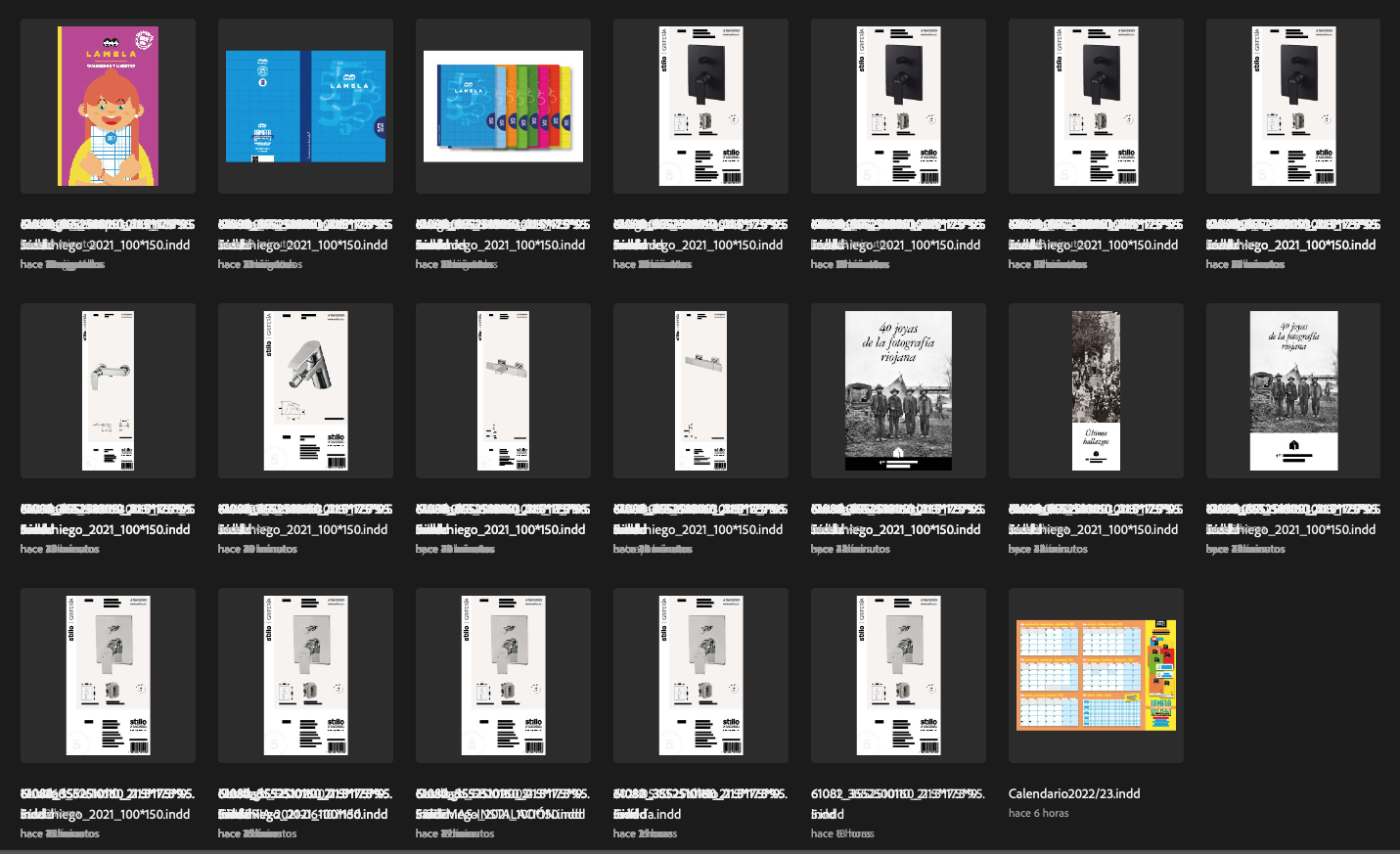This screenshot has height=854, width=1400.
Task: Open the pink Lamela notebook cover thumbnail
Action: point(108,107)
